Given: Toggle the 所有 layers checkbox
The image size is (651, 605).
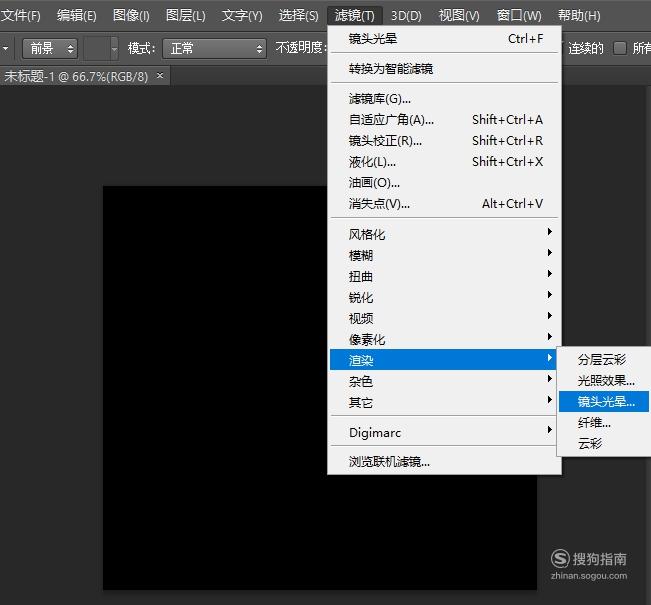Looking at the screenshot, I should (x=619, y=48).
